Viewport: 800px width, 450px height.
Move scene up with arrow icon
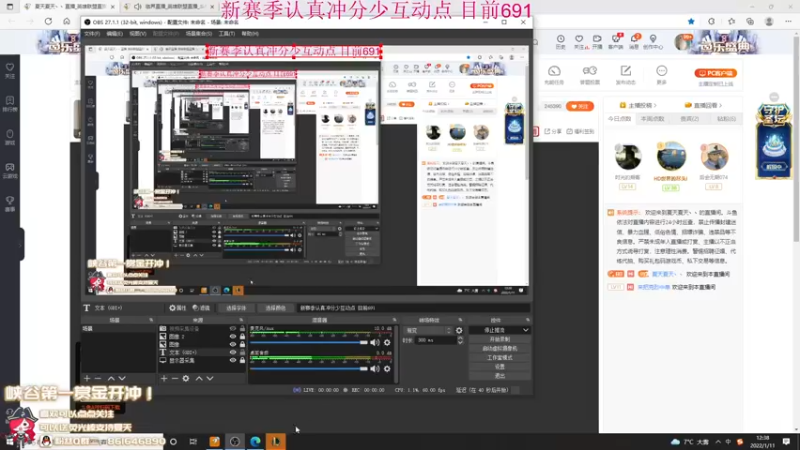[x=111, y=379]
